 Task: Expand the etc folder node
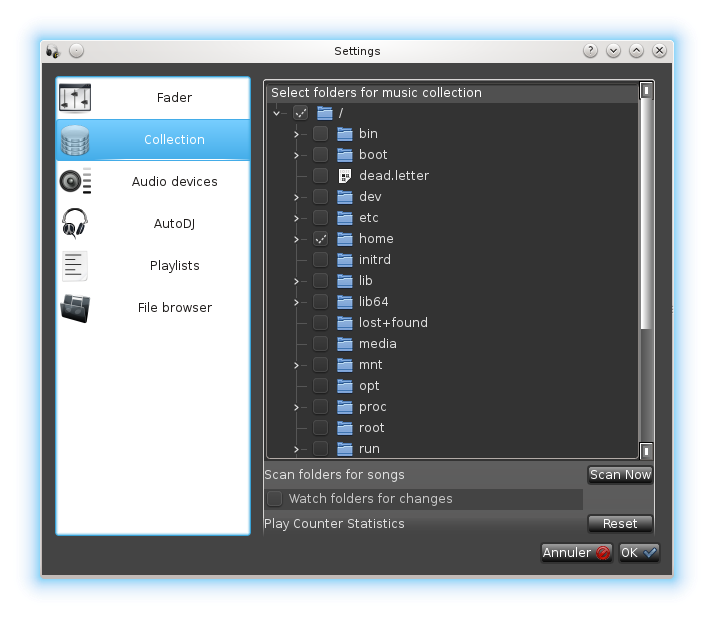click(296, 218)
